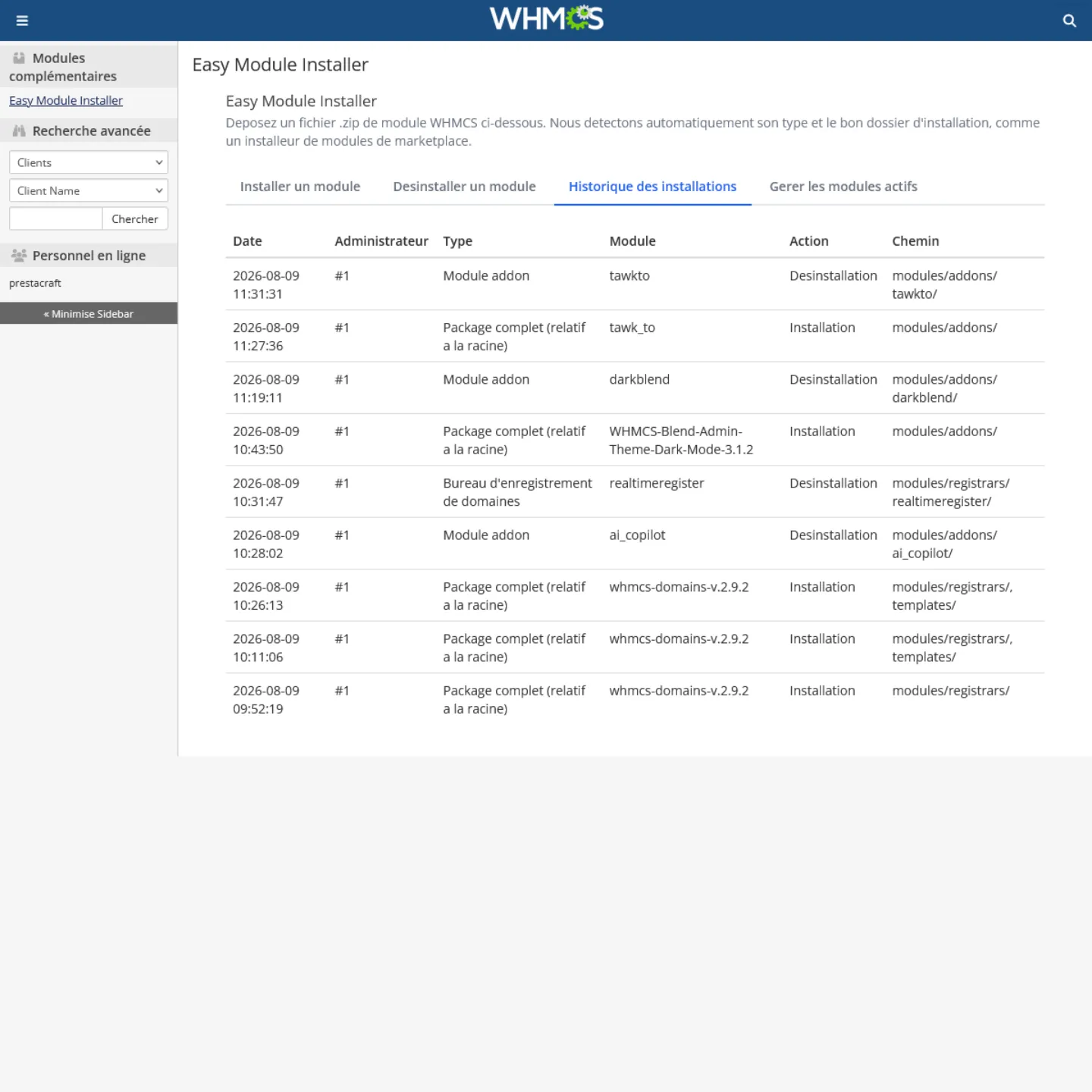
Task: Open the Client Name dropdown
Action: coord(89,190)
